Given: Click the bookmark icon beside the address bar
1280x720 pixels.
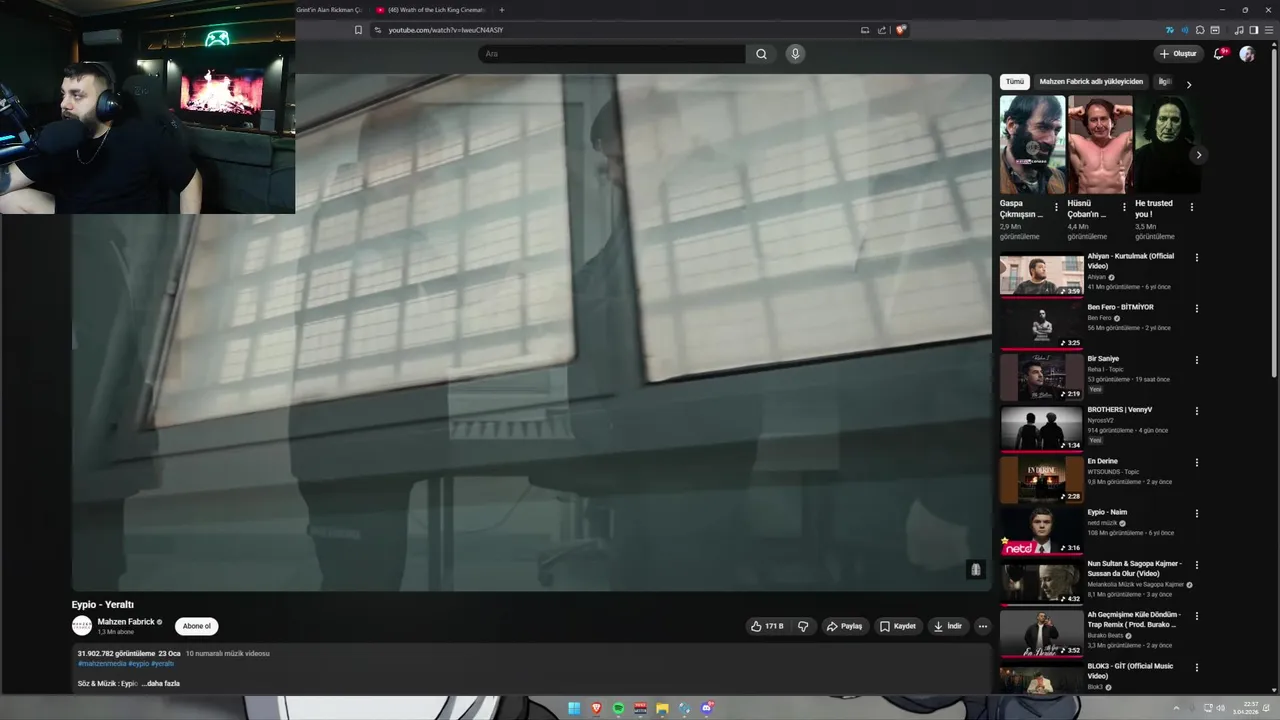Looking at the screenshot, I should point(358,30).
